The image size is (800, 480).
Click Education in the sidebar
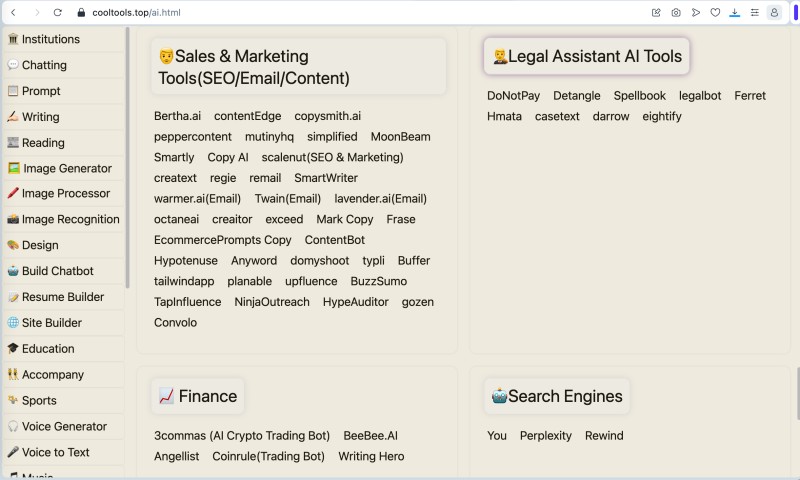[x=64, y=349]
